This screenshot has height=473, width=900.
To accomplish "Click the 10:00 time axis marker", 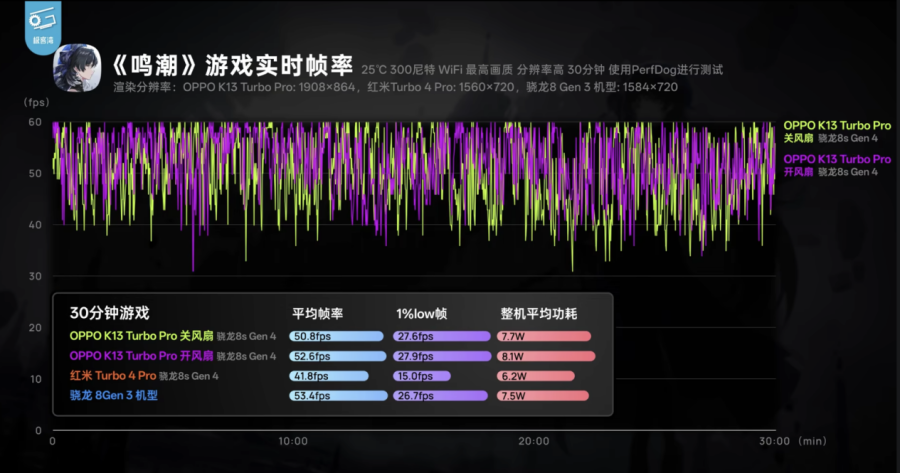I will (x=292, y=441).
